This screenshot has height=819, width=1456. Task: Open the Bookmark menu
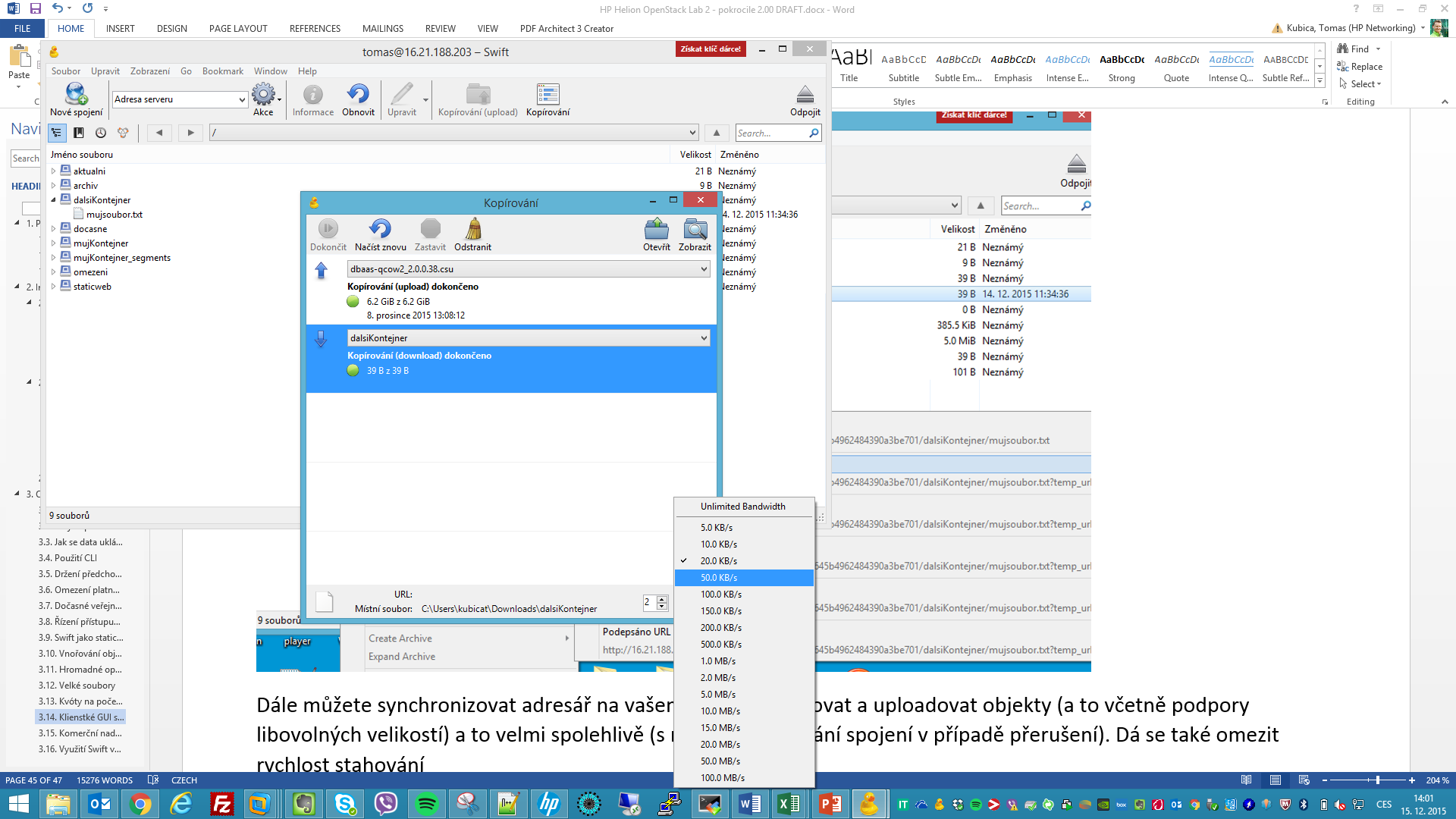point(223,71)
